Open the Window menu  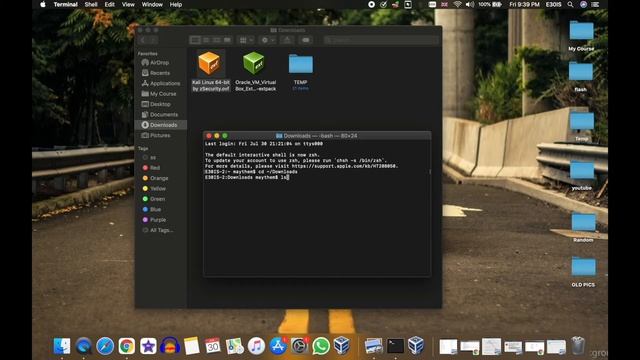click(152, 4)
